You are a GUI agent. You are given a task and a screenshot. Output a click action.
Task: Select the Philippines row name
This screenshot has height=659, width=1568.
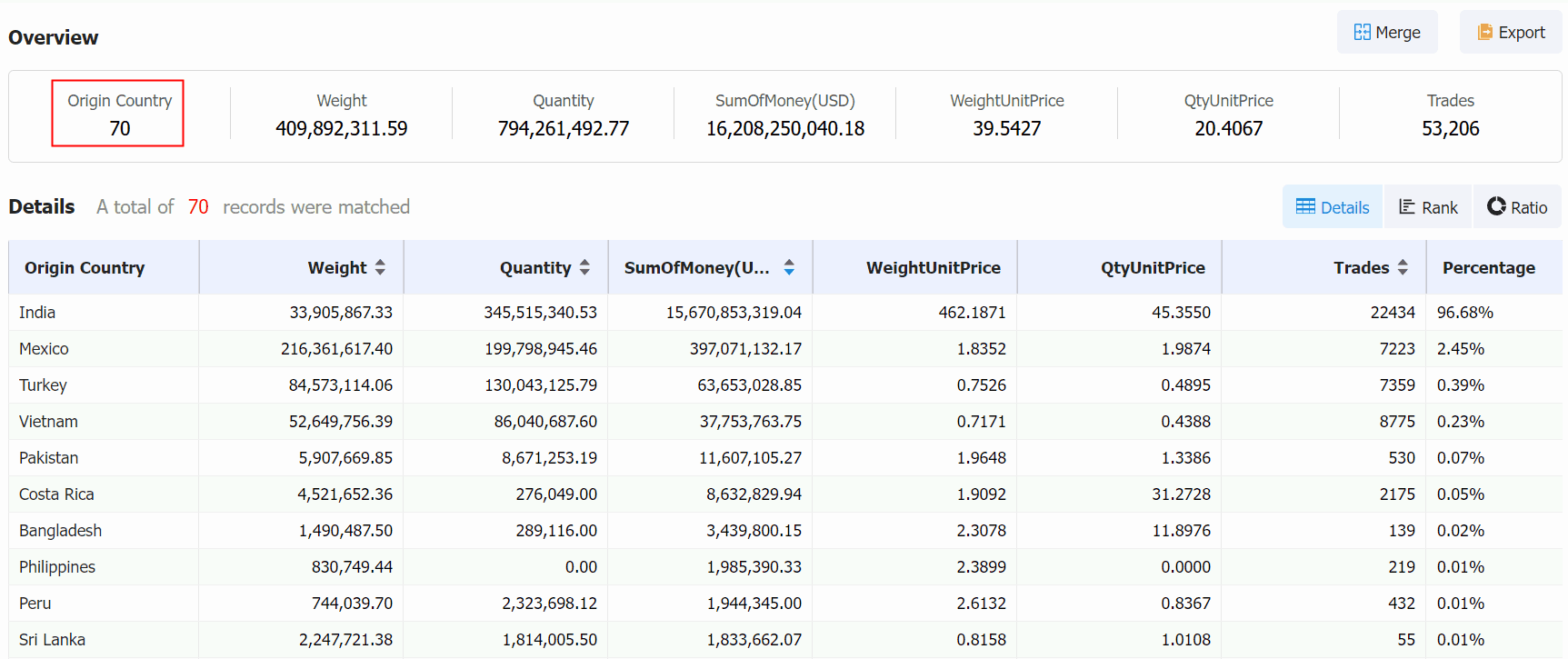pyautogui.click(x=57, y=567)
